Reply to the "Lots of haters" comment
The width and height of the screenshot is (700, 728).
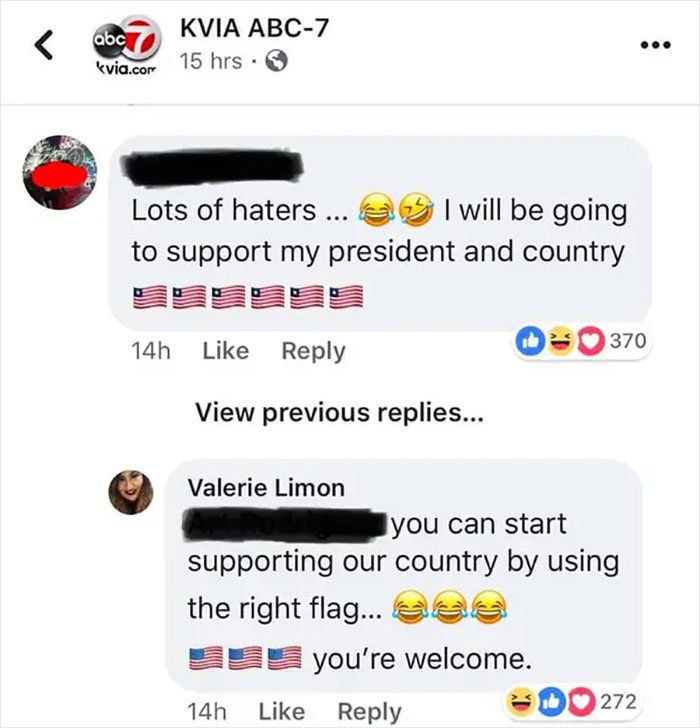313,352
